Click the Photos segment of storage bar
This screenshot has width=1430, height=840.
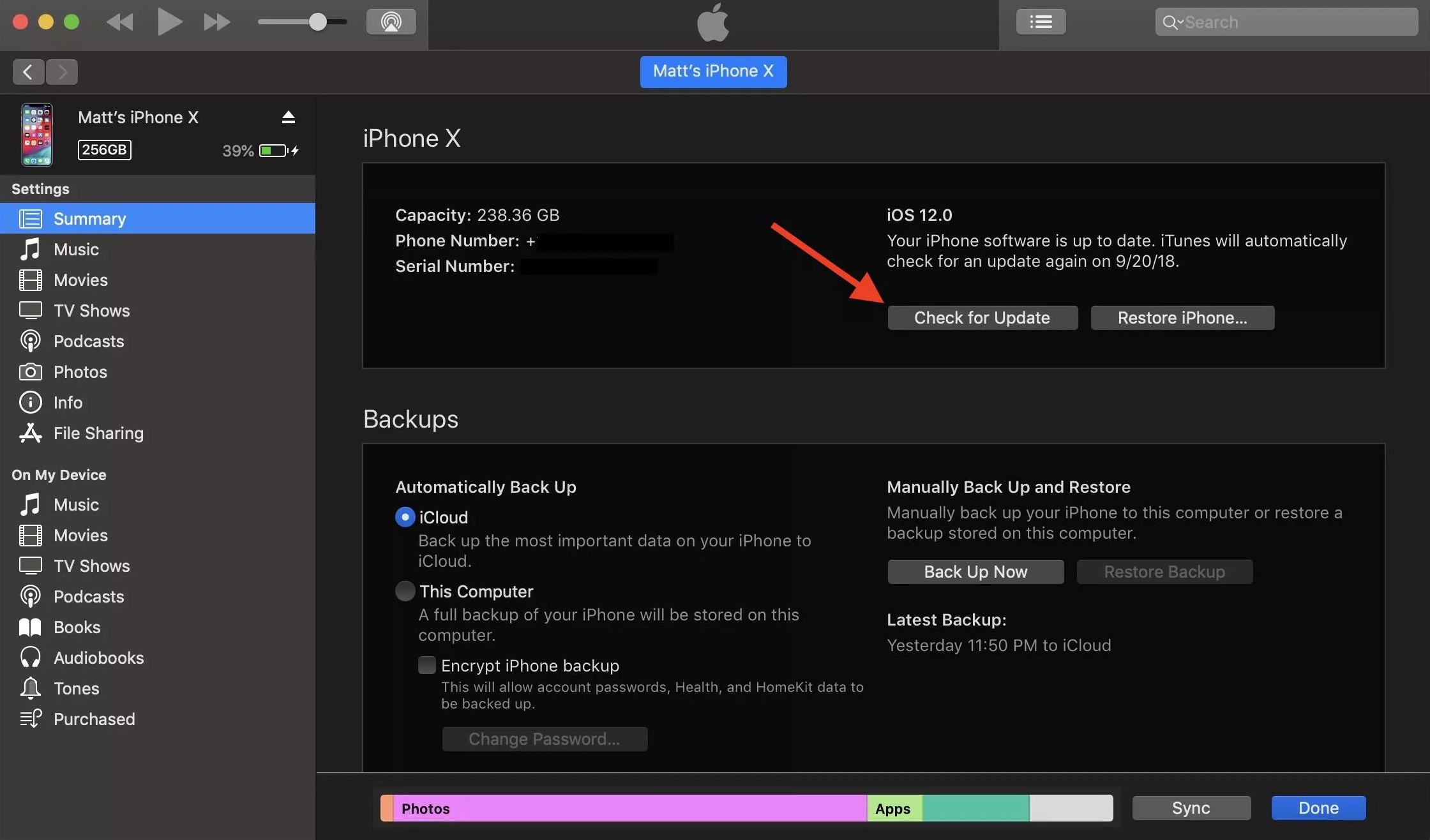(x=629, y=808)
